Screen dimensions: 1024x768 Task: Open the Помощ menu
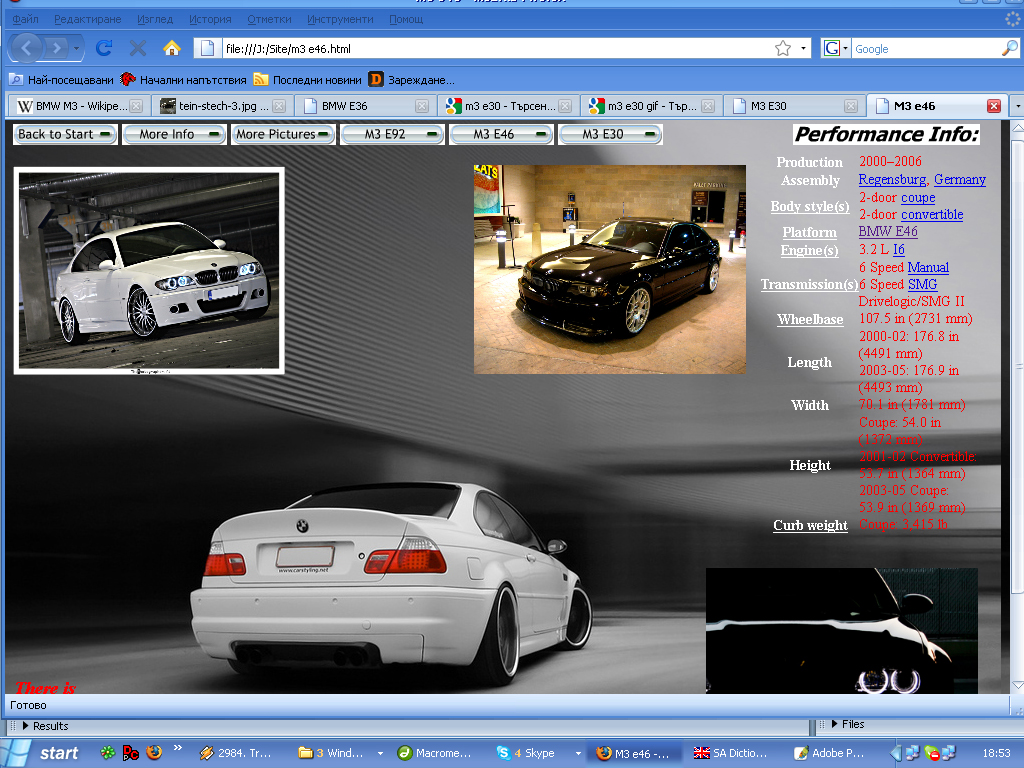pyautogui.click(x=406, y=19)
